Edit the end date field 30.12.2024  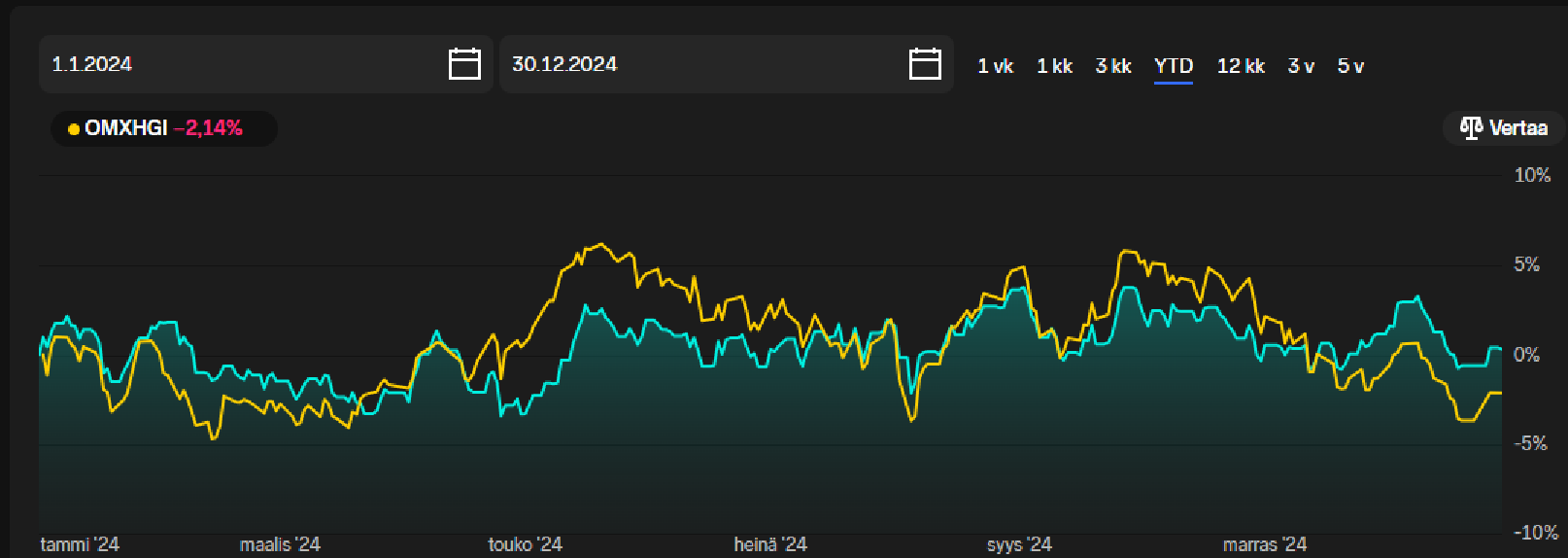(727, 64)
